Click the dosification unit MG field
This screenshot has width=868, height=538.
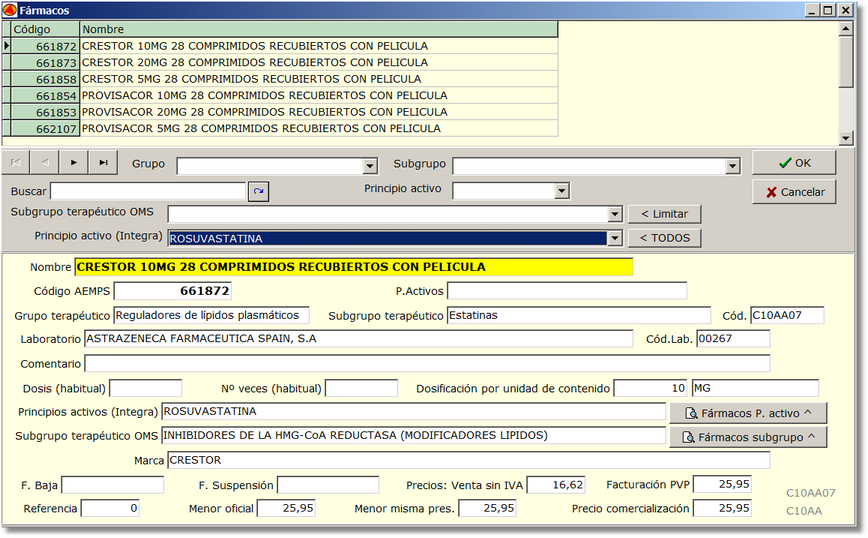pos(755,388)
